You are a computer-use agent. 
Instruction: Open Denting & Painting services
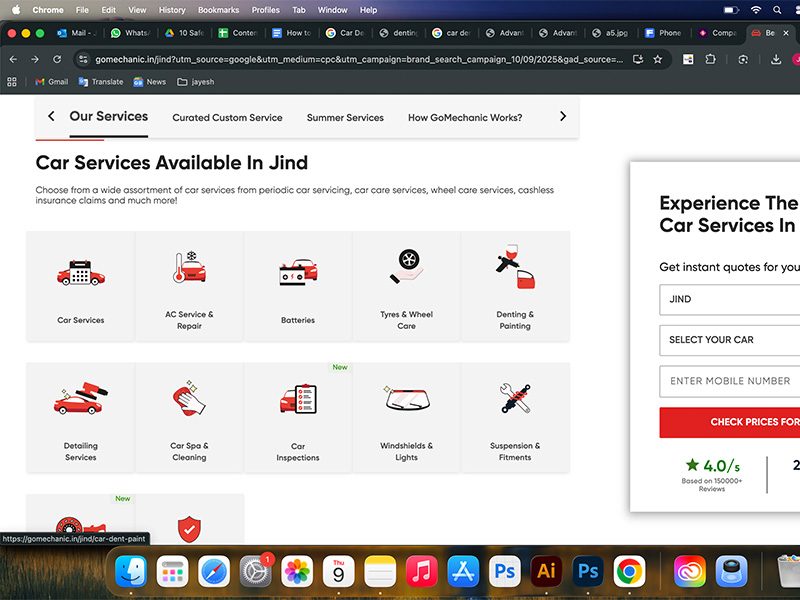pos(515,286)
